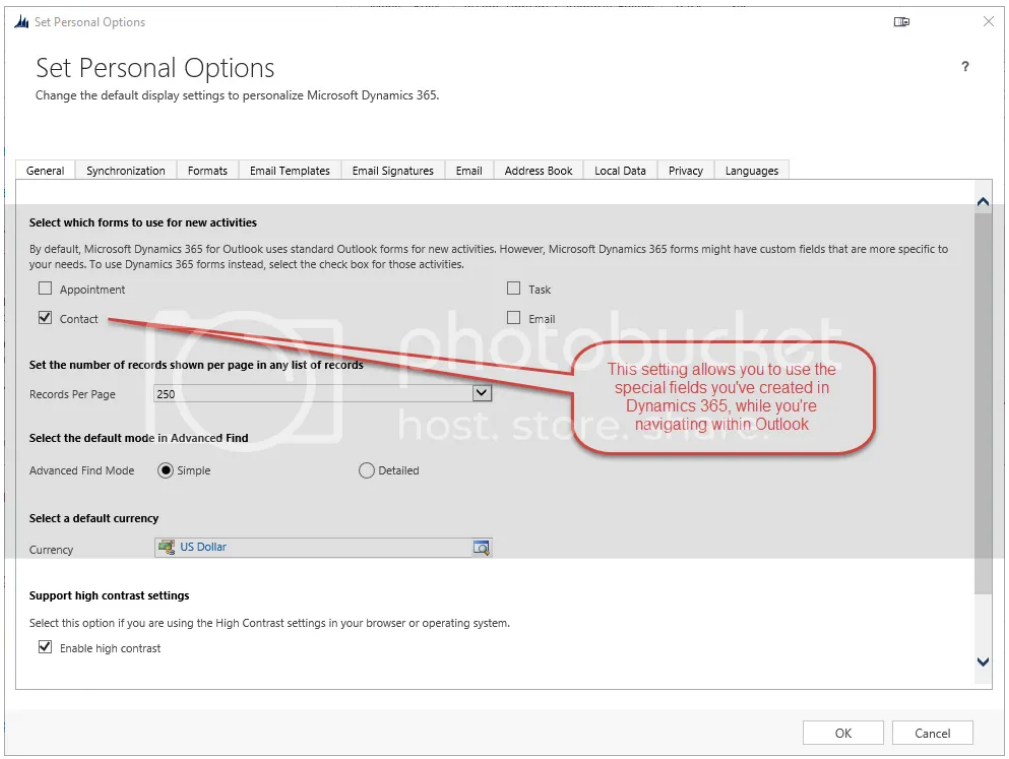Click the Cancel button
Screen dimensions: 1009x759
pos(932,733)
